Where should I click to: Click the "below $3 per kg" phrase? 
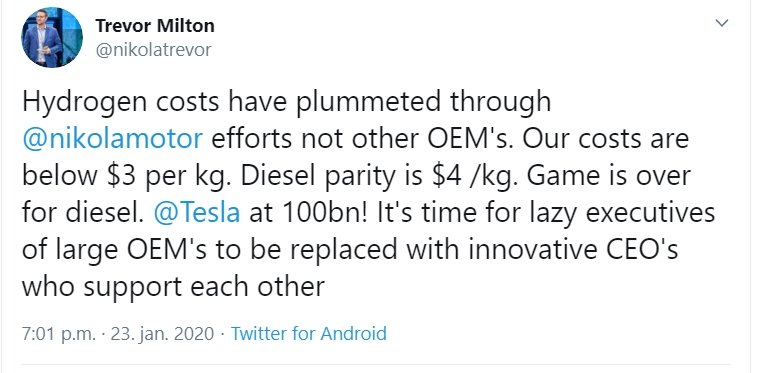tap(126, 176)
